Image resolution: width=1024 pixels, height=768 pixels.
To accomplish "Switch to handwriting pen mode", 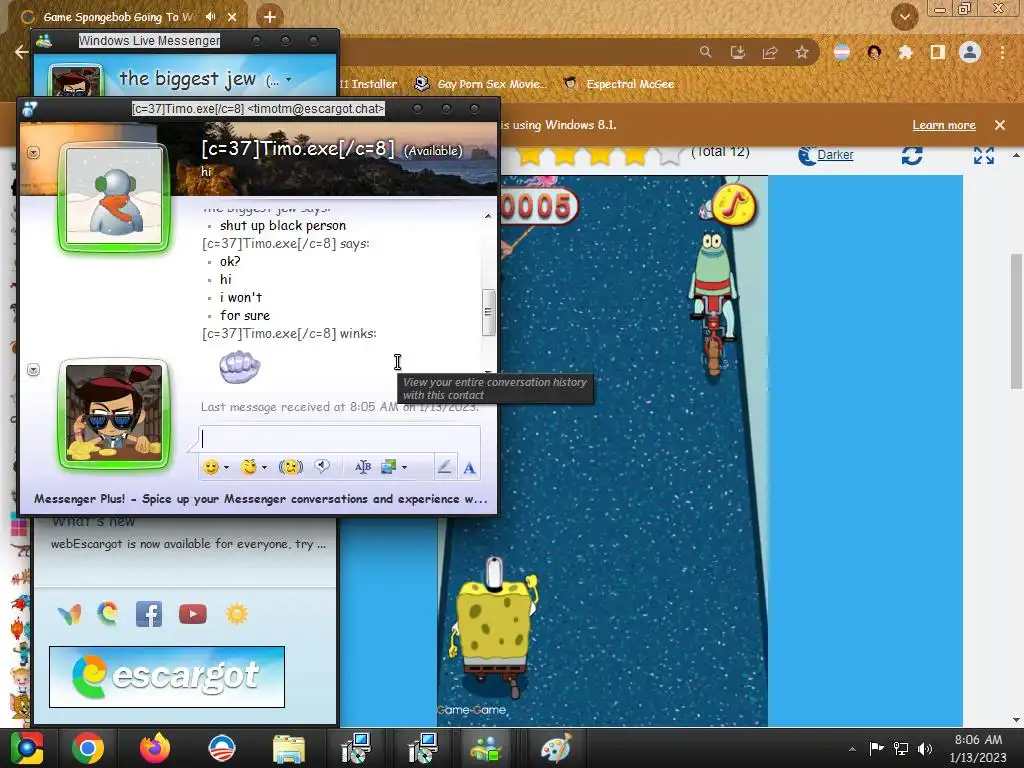I will coord(444,467).
